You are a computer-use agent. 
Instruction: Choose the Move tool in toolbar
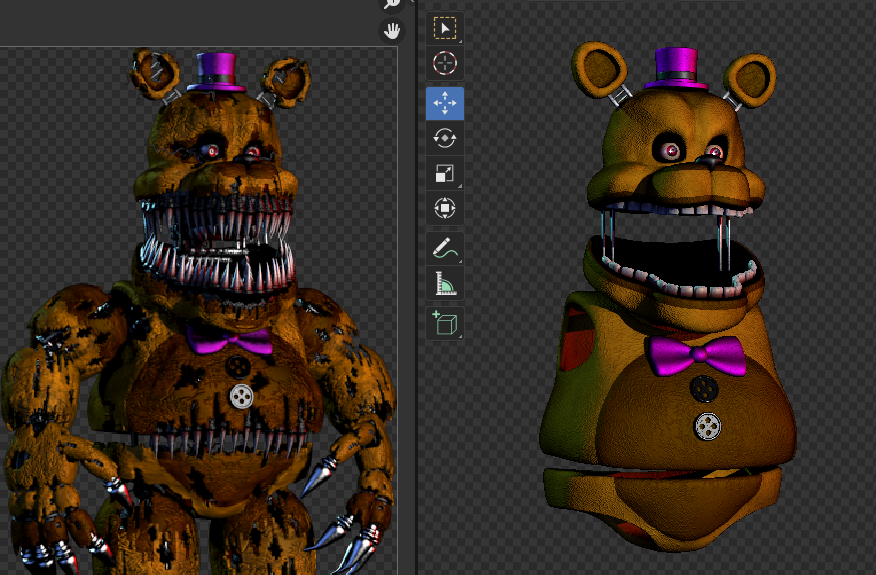[x=445, y=103]
